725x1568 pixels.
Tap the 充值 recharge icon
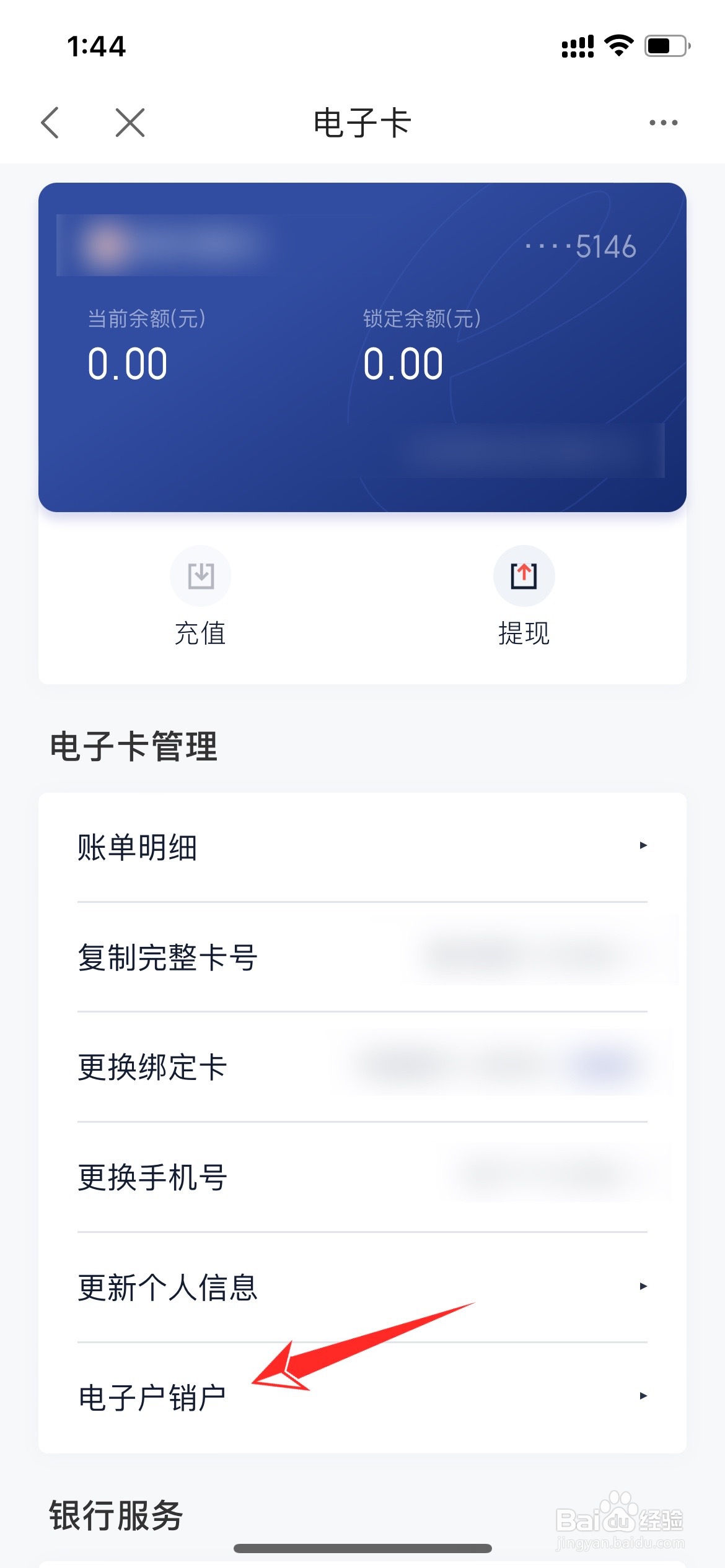[201, 575]
